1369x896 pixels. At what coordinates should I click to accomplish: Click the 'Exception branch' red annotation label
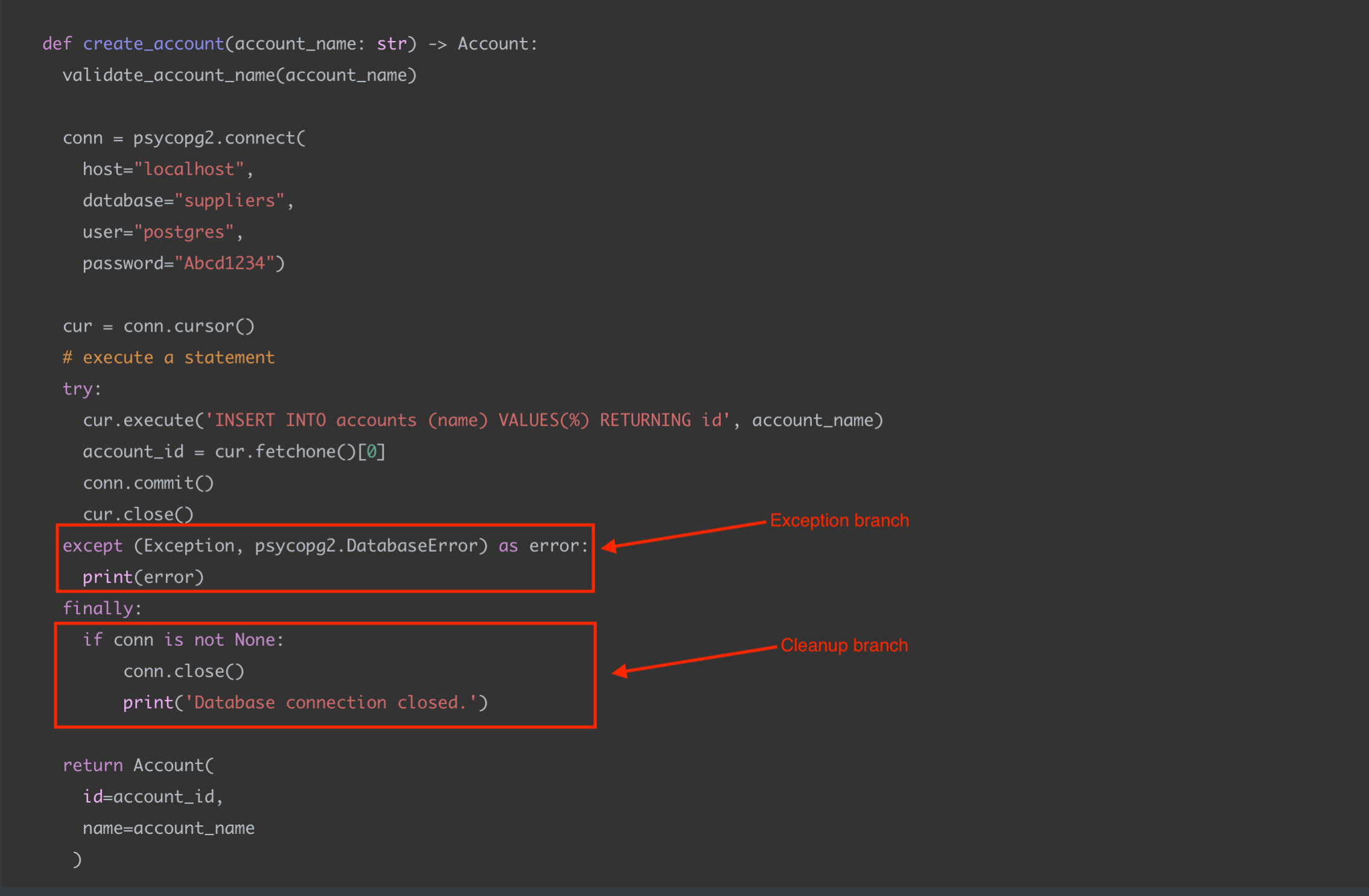point(839,520)
